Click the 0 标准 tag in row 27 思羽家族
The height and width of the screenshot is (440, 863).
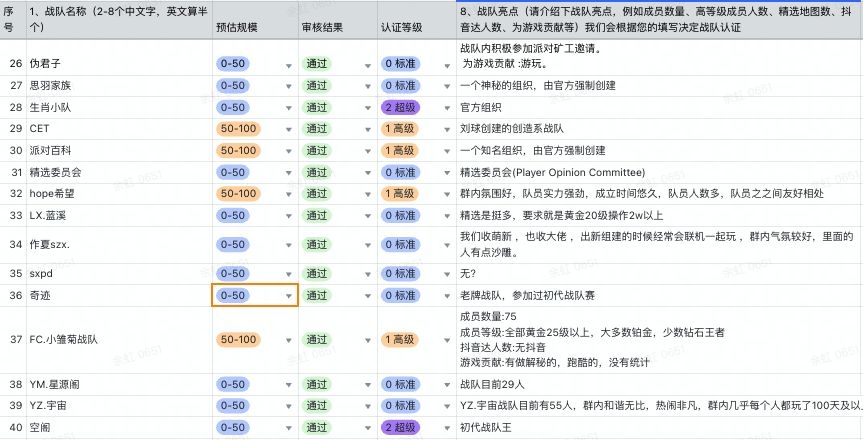click(400, 85)
